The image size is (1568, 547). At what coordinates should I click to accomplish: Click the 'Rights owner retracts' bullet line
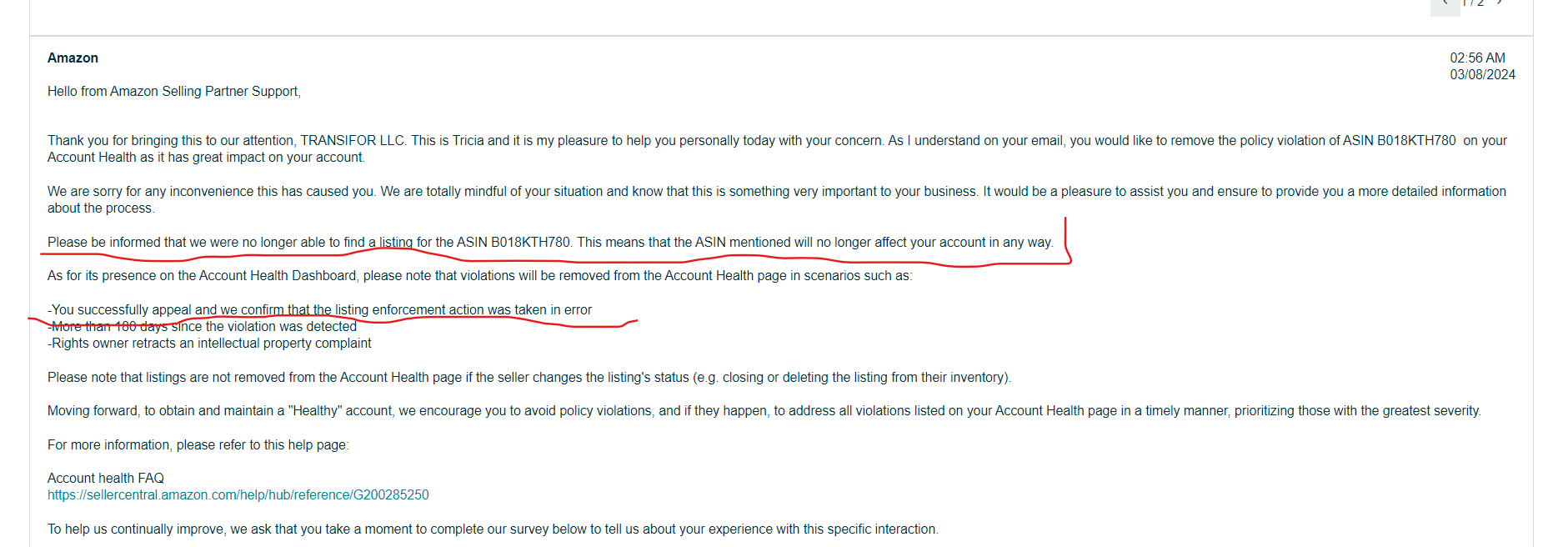209,344
